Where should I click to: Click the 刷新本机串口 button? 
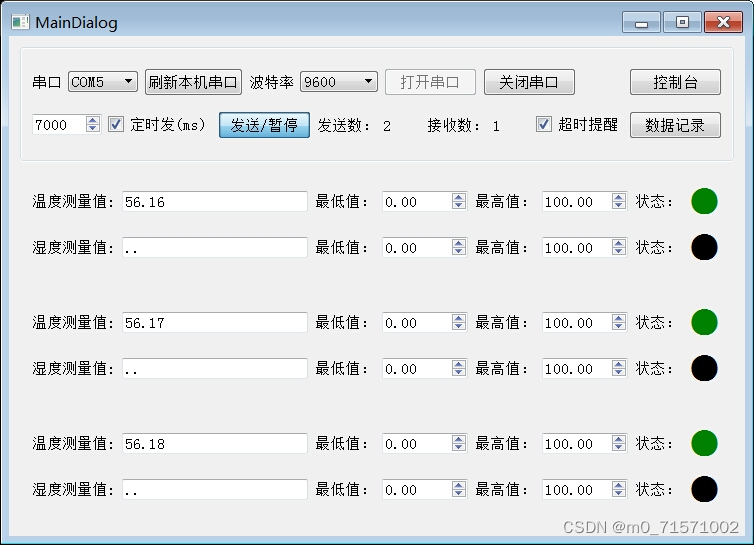pos(193,82)
